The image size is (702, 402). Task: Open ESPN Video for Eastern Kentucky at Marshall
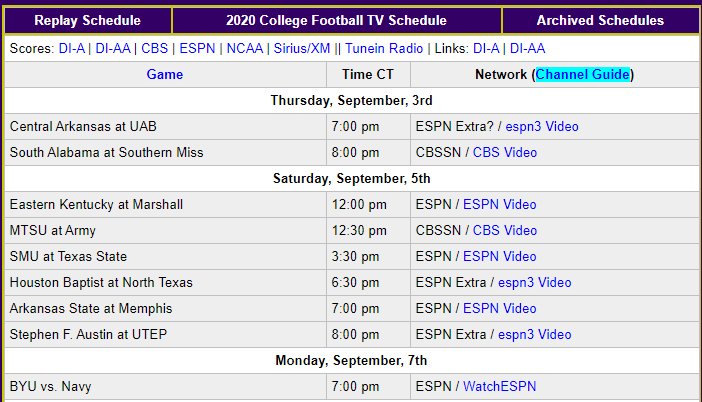point(499,205)
